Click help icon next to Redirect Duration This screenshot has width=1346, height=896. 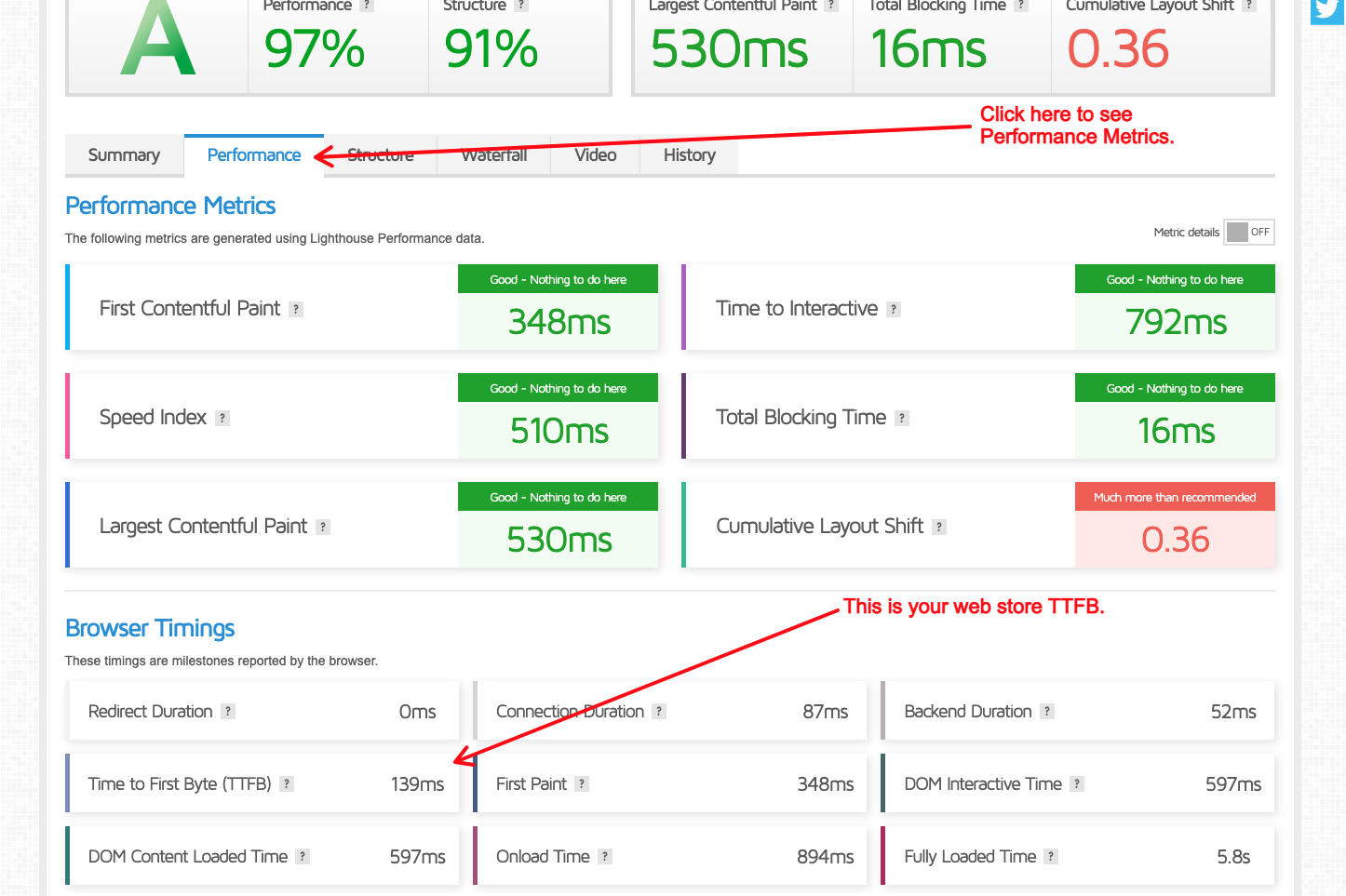228,712
